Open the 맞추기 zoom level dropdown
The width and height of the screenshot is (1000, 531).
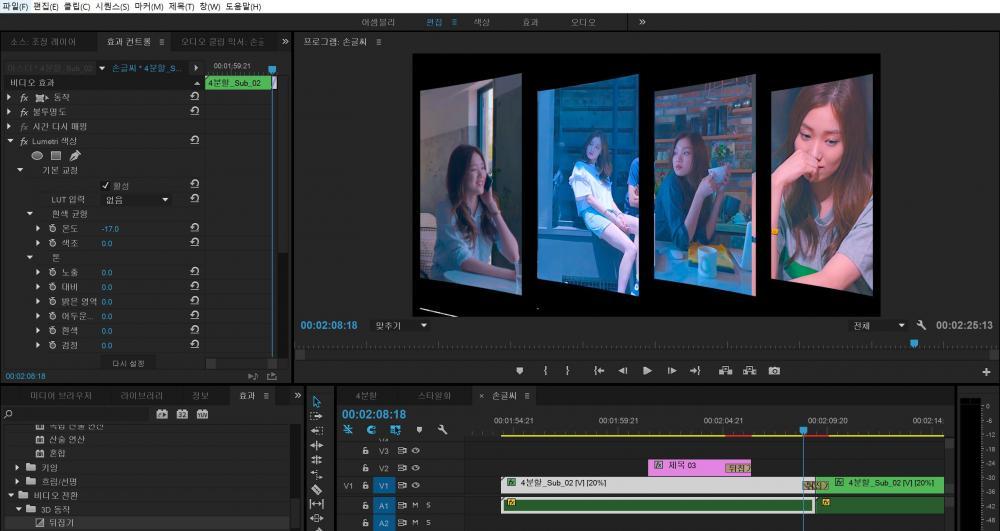[400, 325]
